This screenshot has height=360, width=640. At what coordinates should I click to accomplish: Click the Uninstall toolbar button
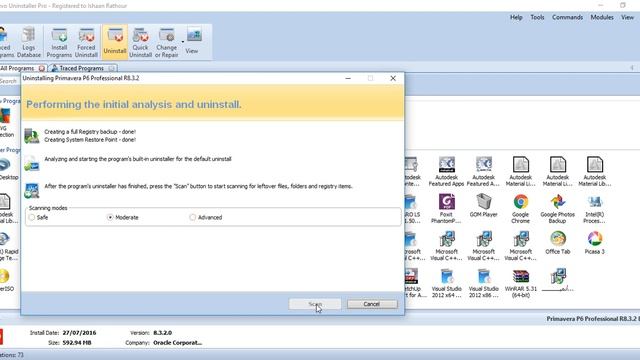coord(115,42)
